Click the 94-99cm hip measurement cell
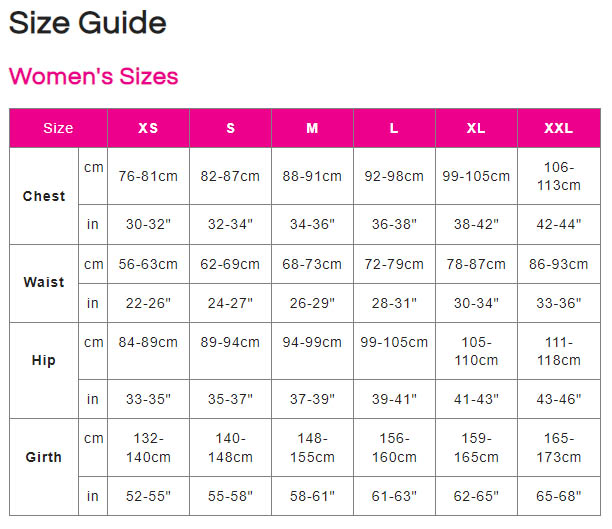 312,342
